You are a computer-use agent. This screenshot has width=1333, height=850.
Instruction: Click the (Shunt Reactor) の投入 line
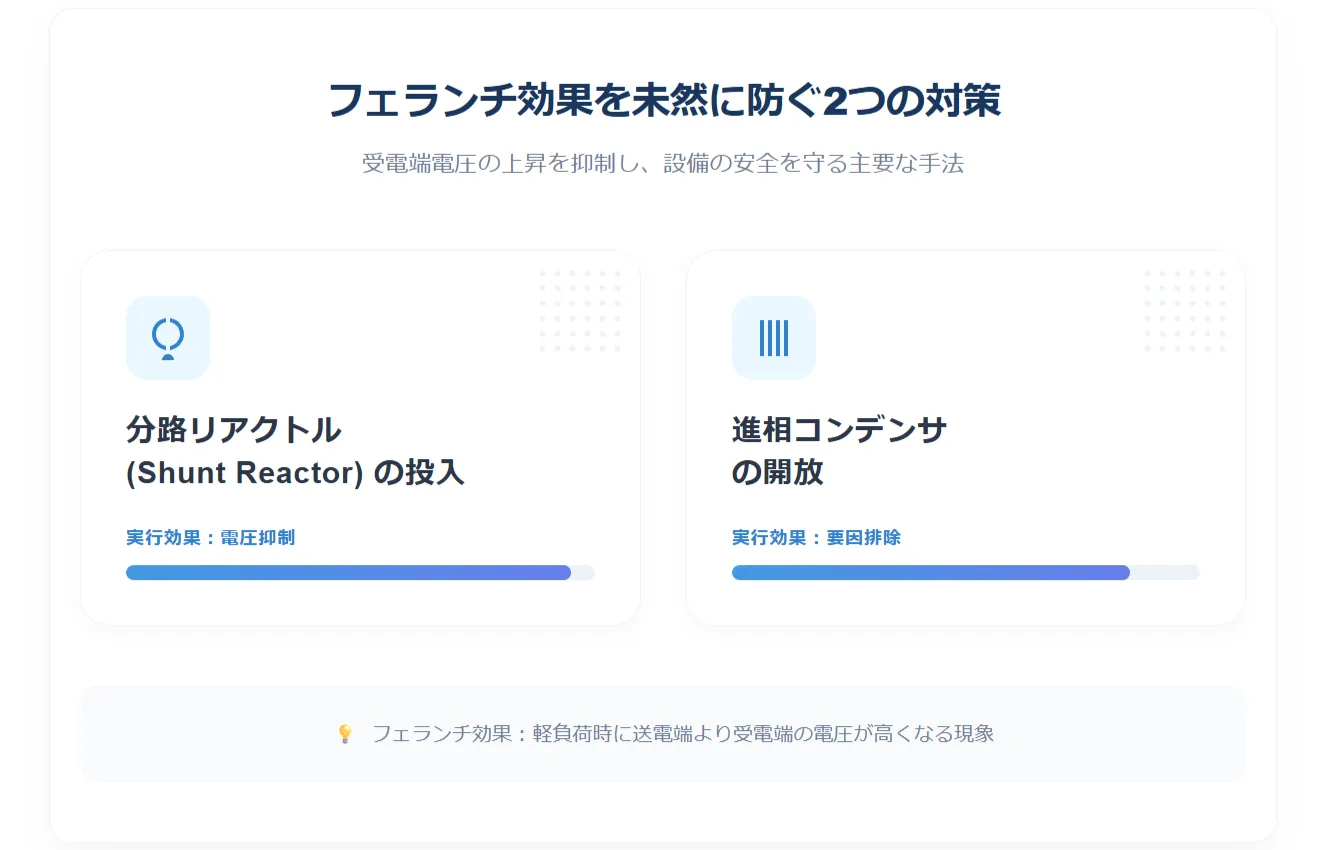[x=295, y=472]
